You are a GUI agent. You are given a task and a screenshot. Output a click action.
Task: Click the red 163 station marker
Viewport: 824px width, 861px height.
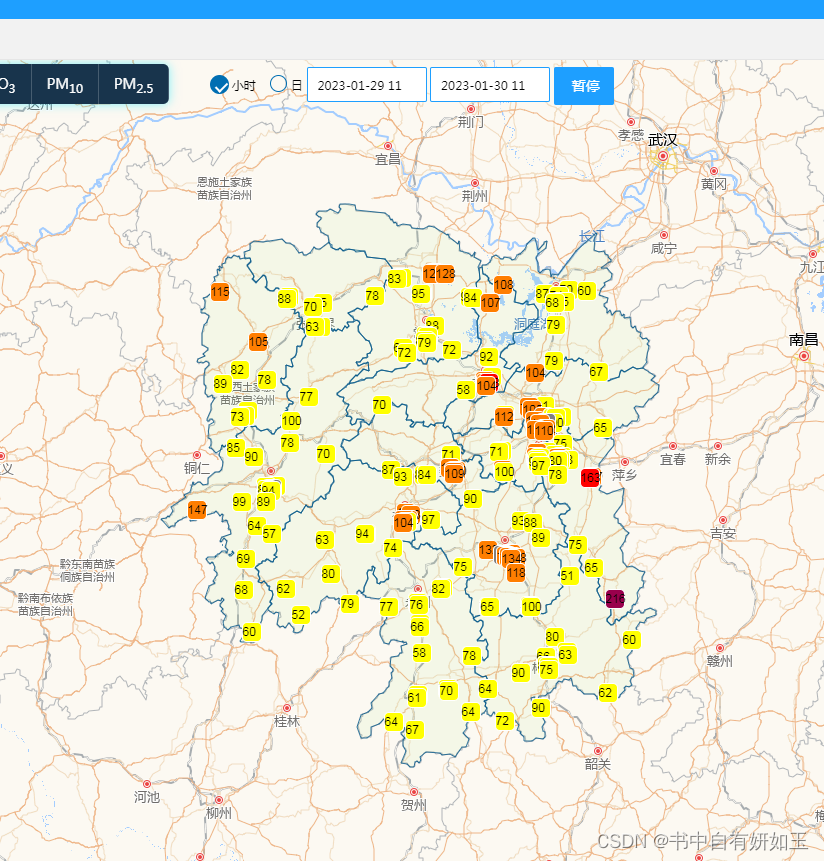click(590, 477)
